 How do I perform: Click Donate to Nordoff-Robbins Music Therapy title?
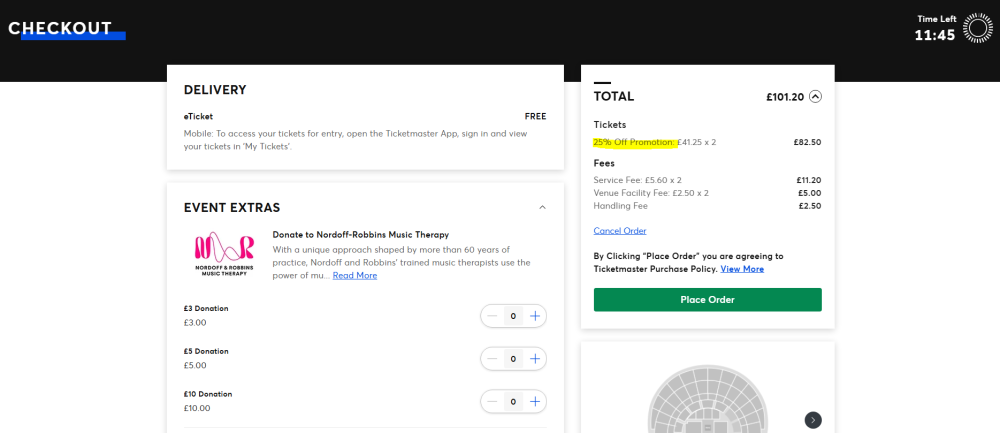[360, 235]
